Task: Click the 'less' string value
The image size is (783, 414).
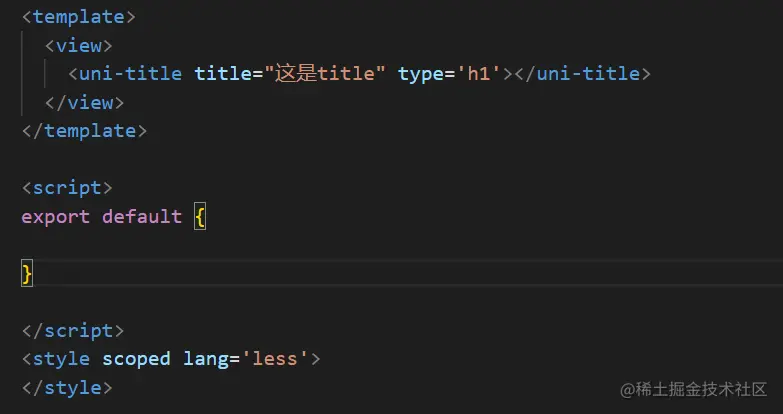Action: pyautogui.click(x=275, y=360)
